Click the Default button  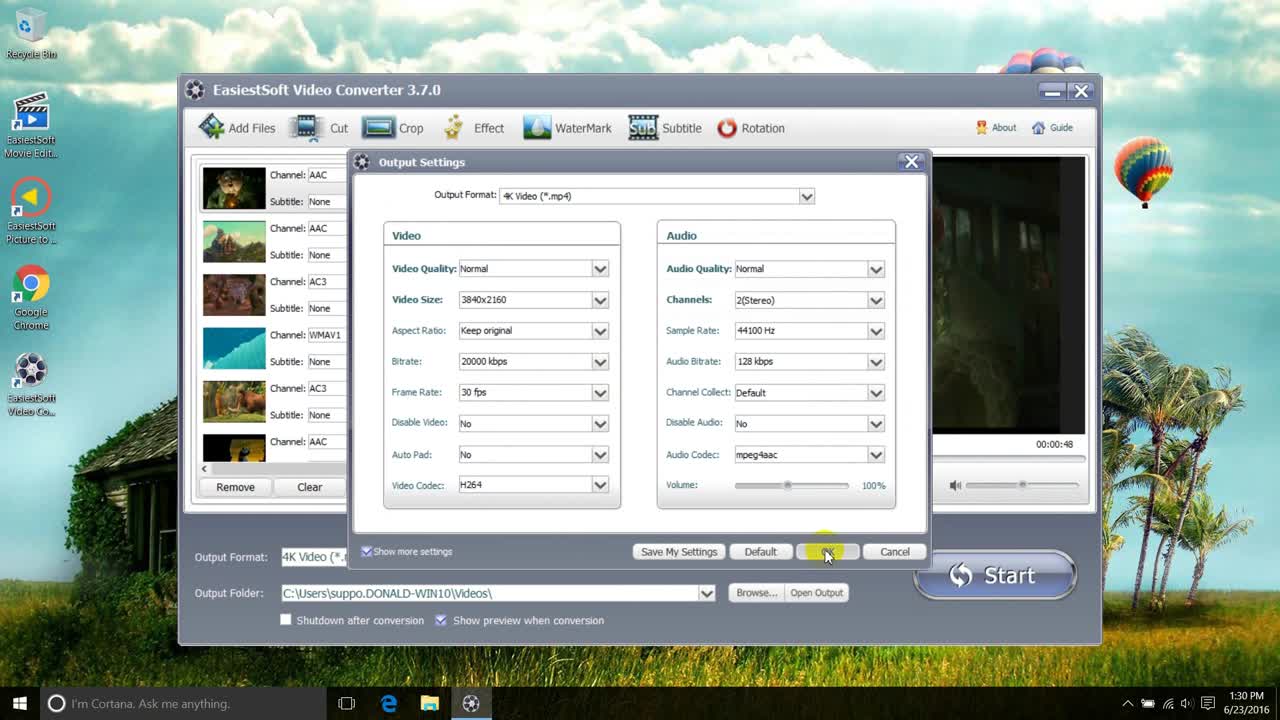point(760,552)
